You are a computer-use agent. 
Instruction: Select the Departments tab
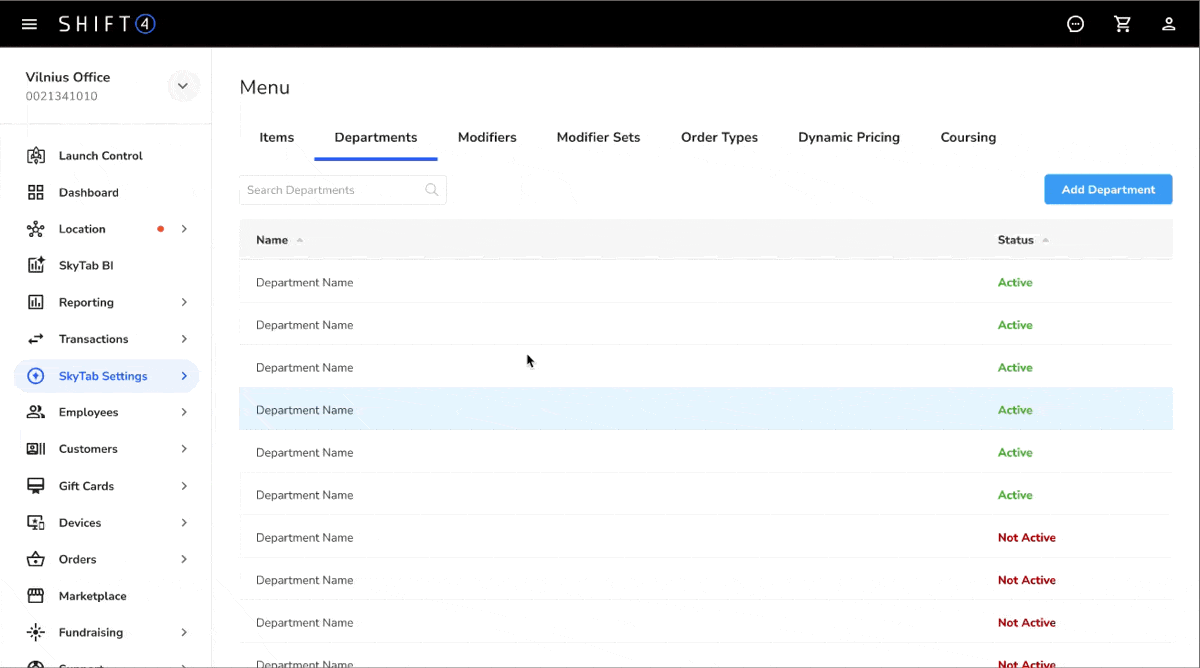[x=376, y=138]
